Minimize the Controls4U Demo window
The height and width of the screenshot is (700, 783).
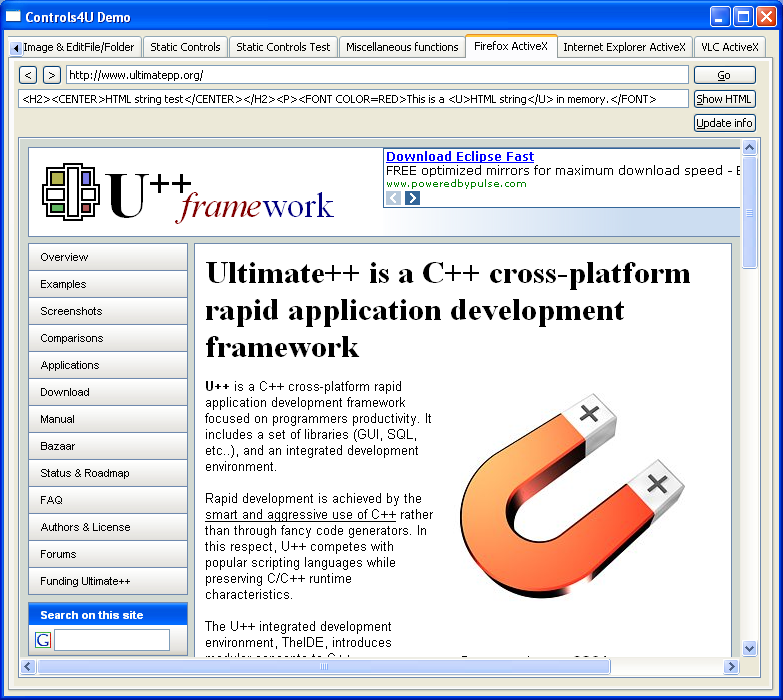720,16
